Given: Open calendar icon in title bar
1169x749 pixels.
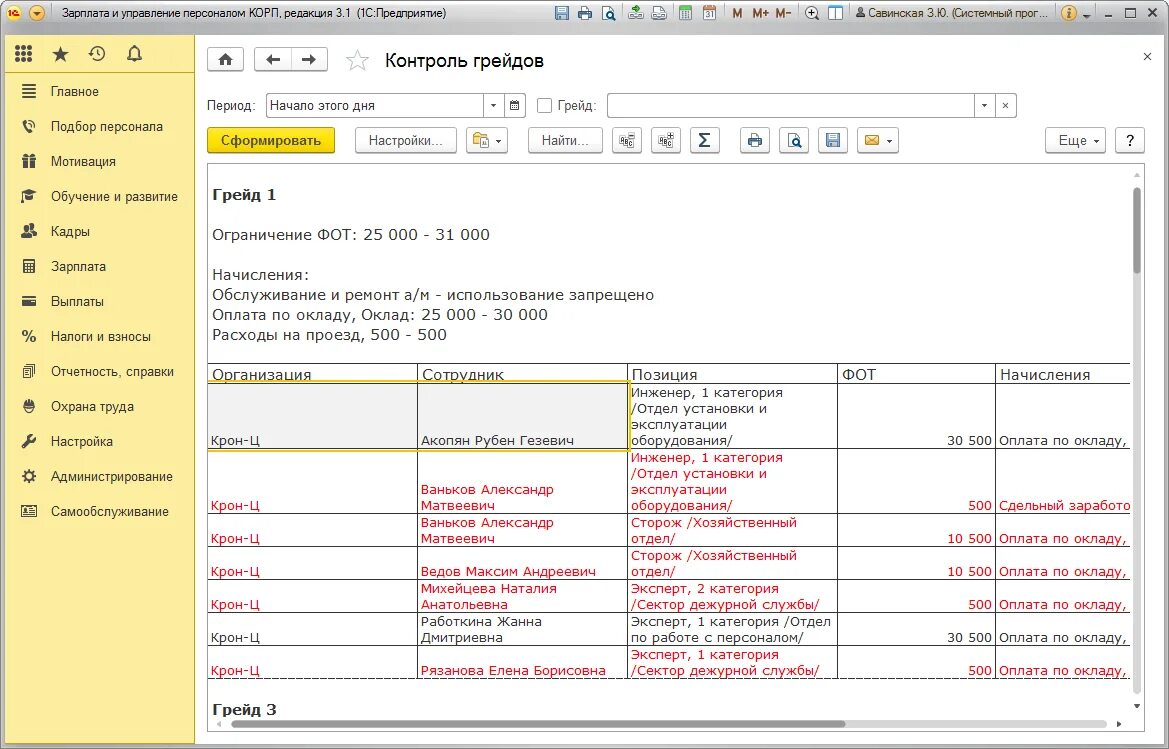Looking at the screenshot, I should [709, 13].
